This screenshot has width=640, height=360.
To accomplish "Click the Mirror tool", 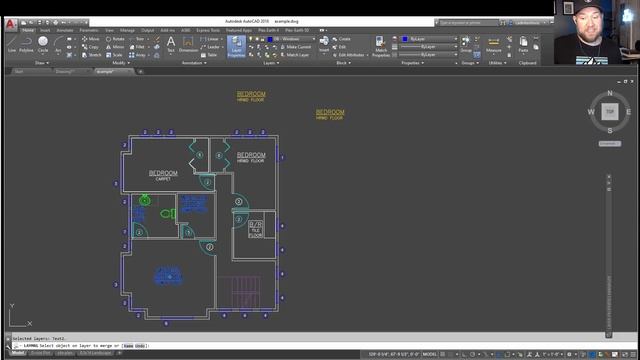I will click(x=115, y=47).
